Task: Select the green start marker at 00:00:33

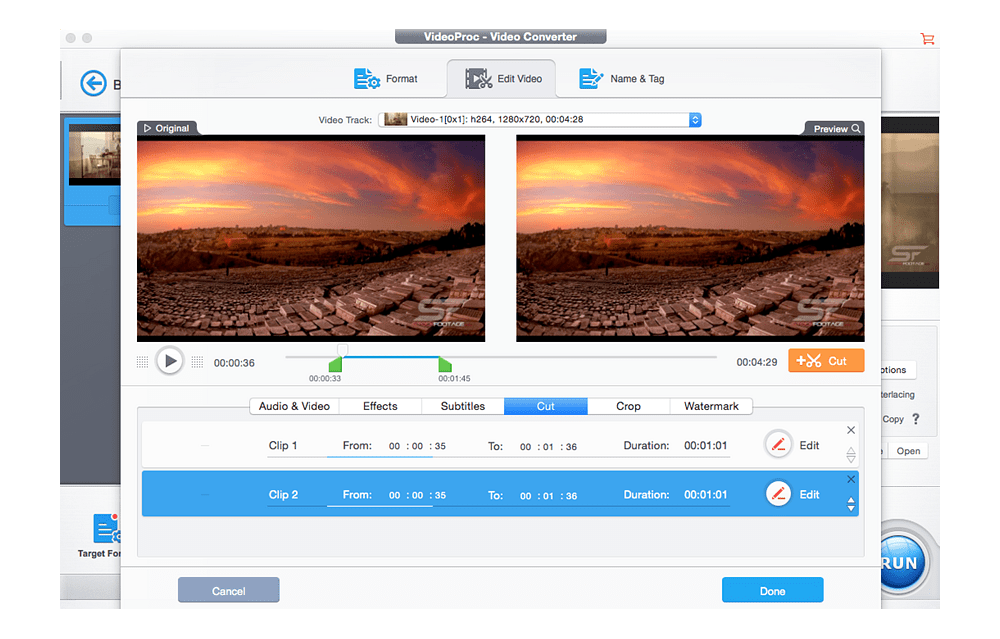Action: [x=335, y=365]
